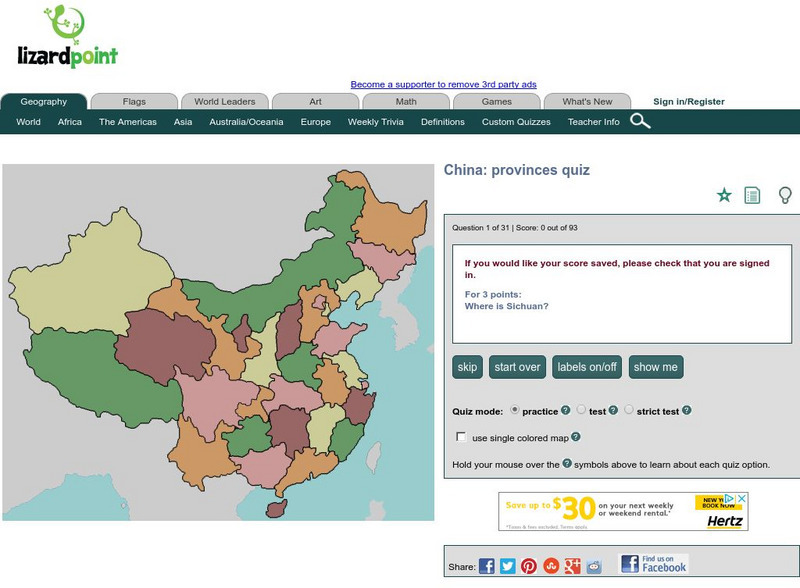Share quiz on Reddit
Viewport: 800px width, 588px height.
coord(594,566)
